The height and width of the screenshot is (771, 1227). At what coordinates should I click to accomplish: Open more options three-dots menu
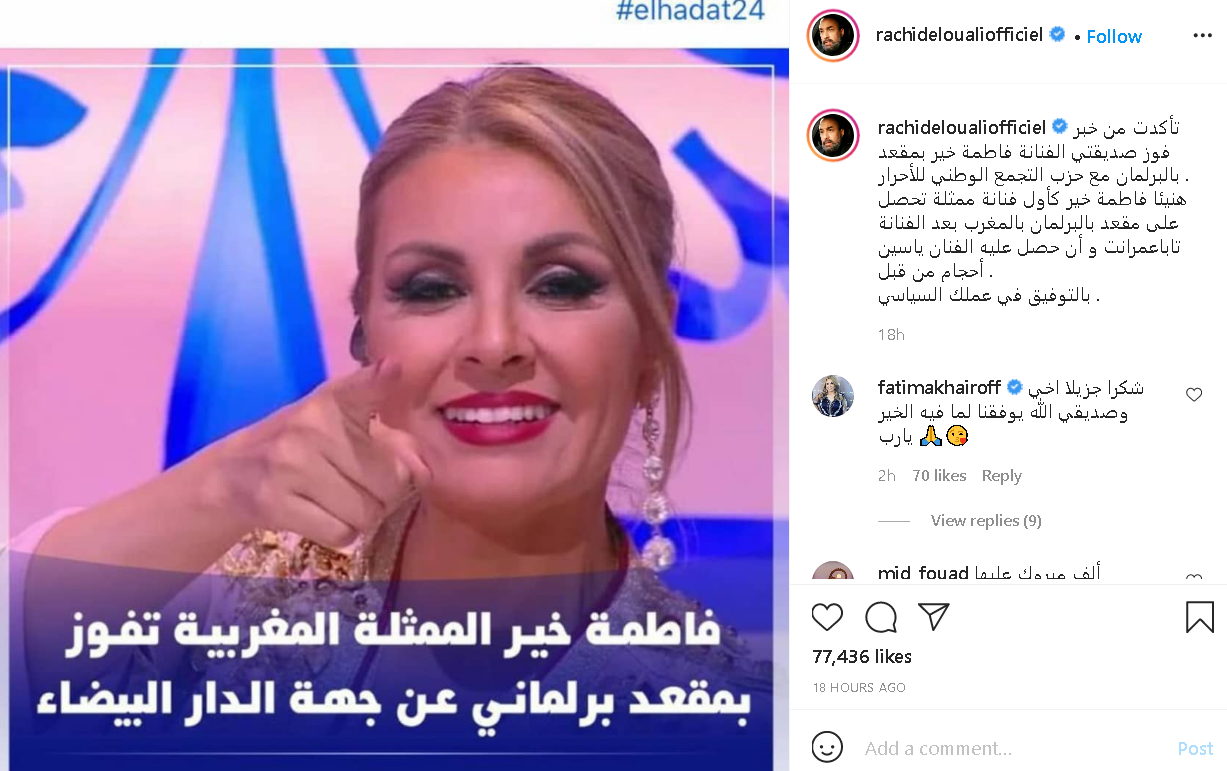tap(1202, 36)
